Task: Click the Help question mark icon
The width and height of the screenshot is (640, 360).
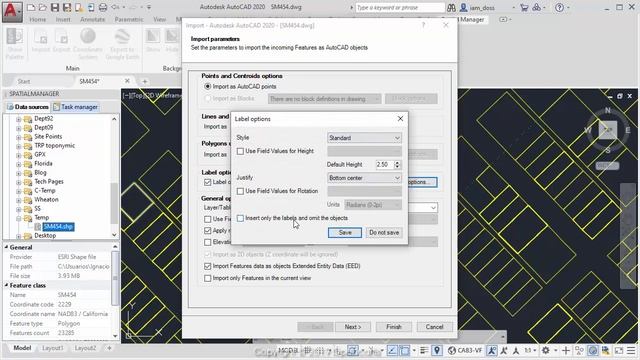Action: coord(560,7)
